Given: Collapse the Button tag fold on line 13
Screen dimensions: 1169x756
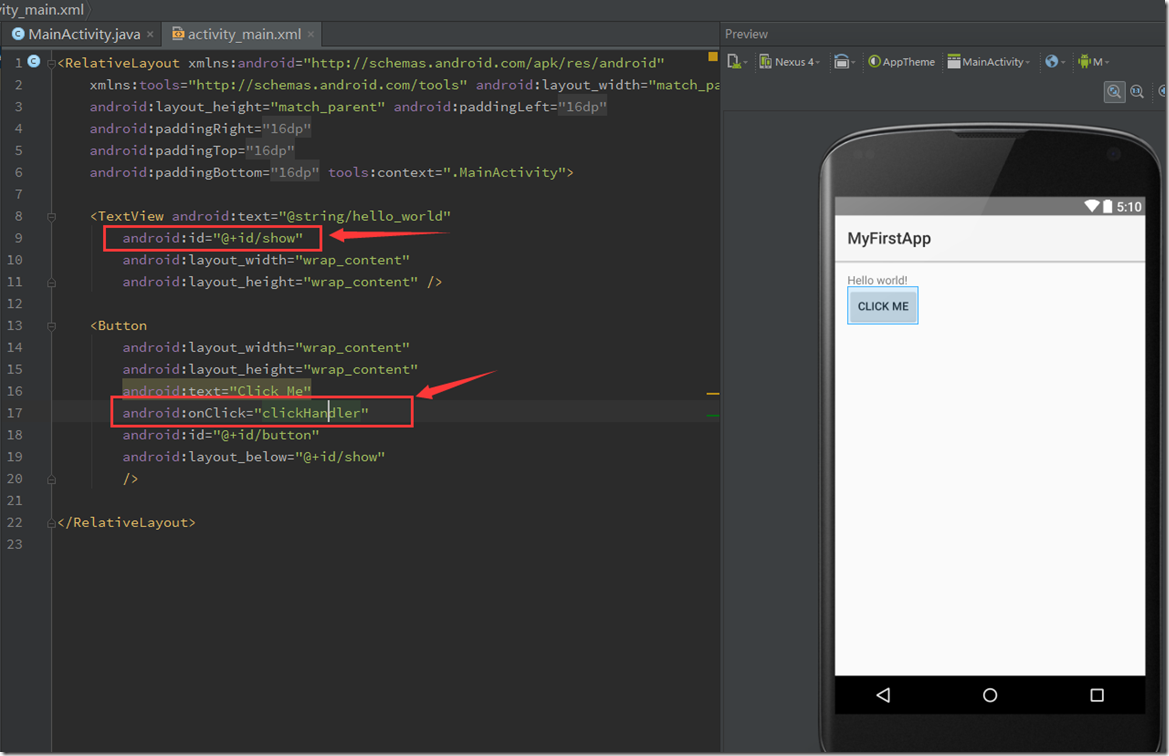Looking at the screenshot, I should coord(52,326).
